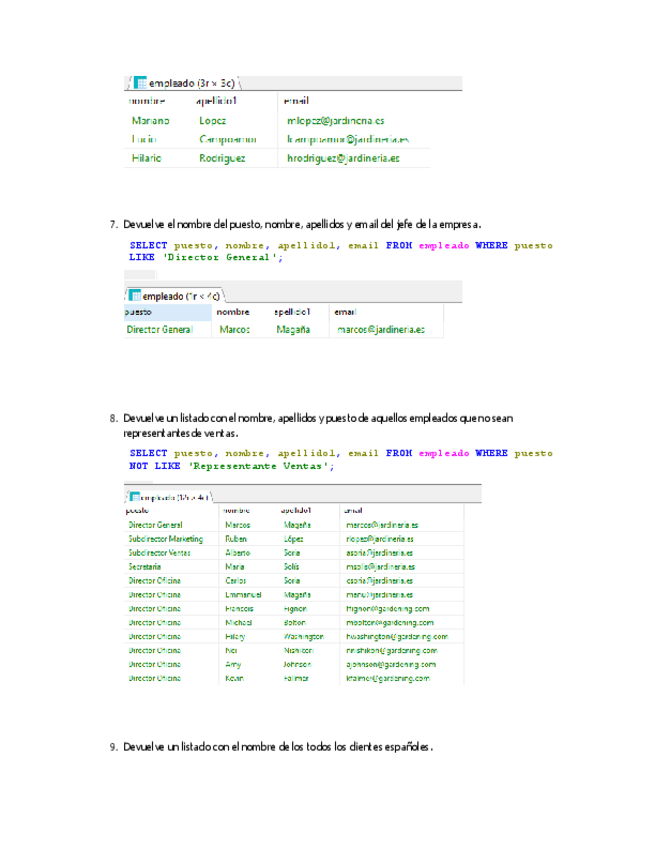Click the email rlopez@jardineria.es

(x=380, y=539)
